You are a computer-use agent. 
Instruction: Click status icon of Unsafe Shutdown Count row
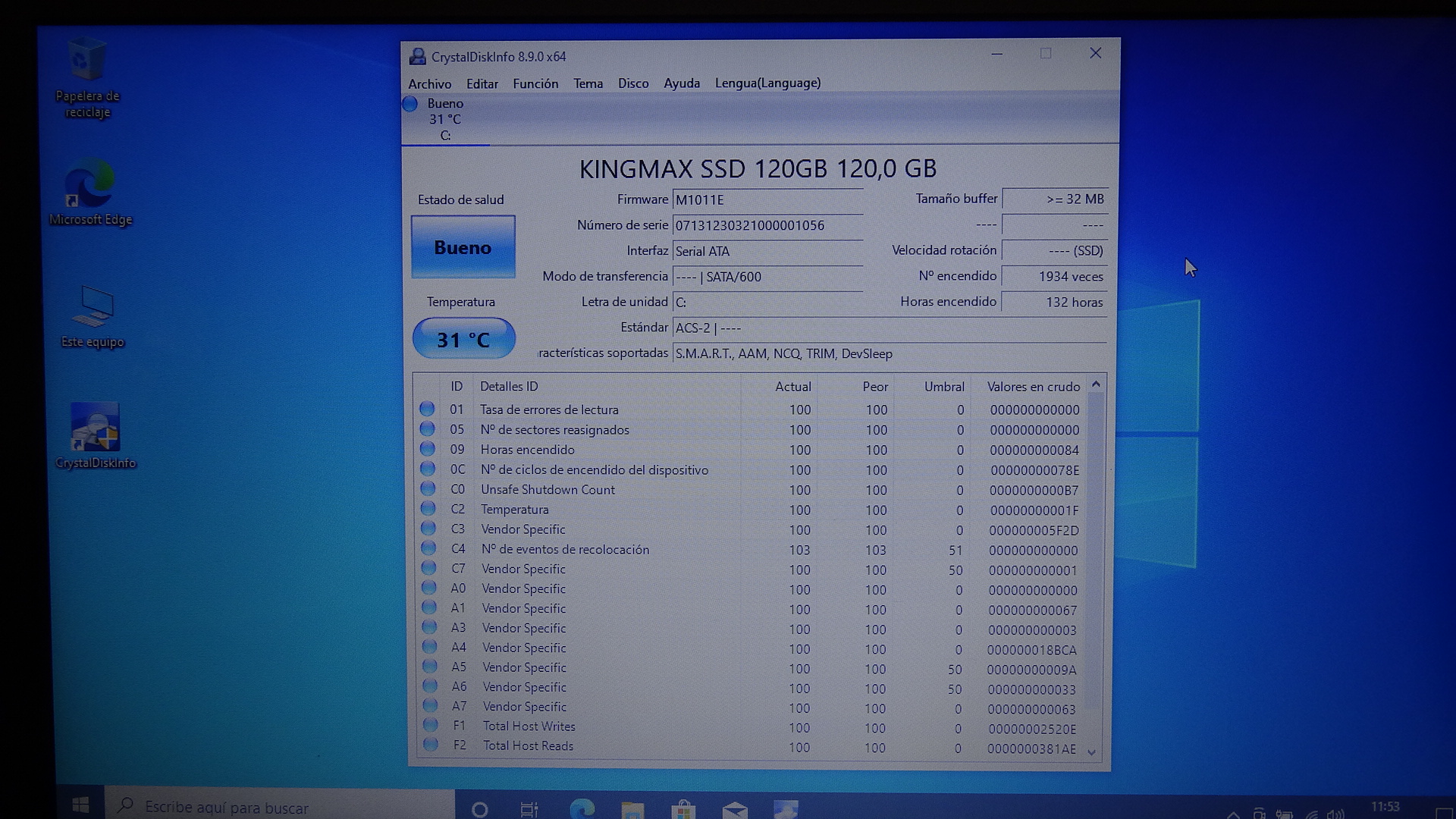point(428,489)
